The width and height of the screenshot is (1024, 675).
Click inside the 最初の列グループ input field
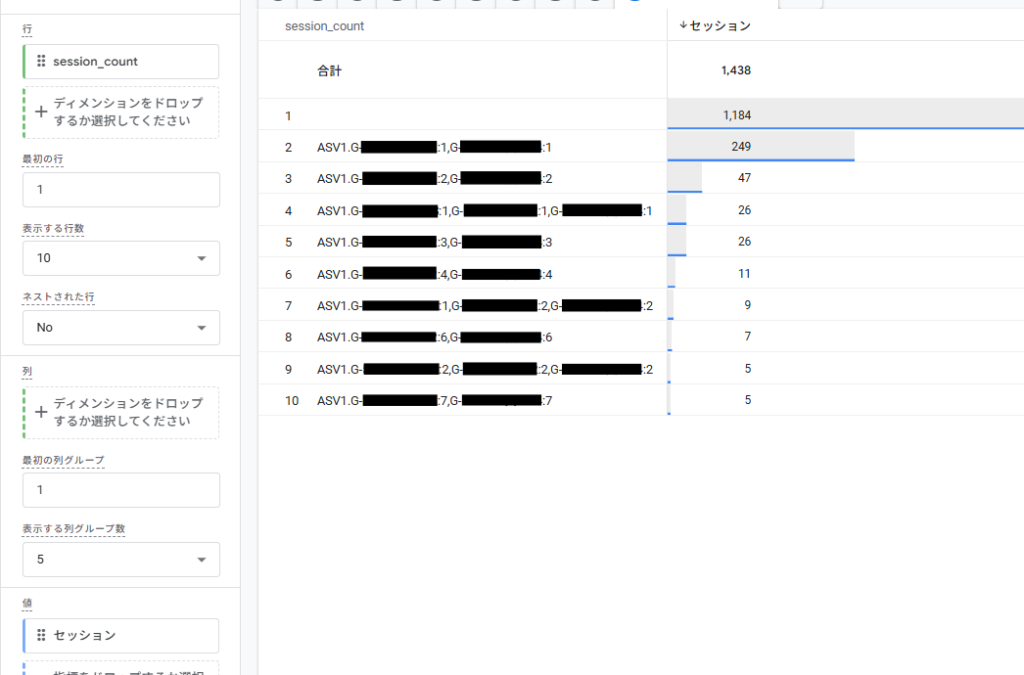point(120,490)
